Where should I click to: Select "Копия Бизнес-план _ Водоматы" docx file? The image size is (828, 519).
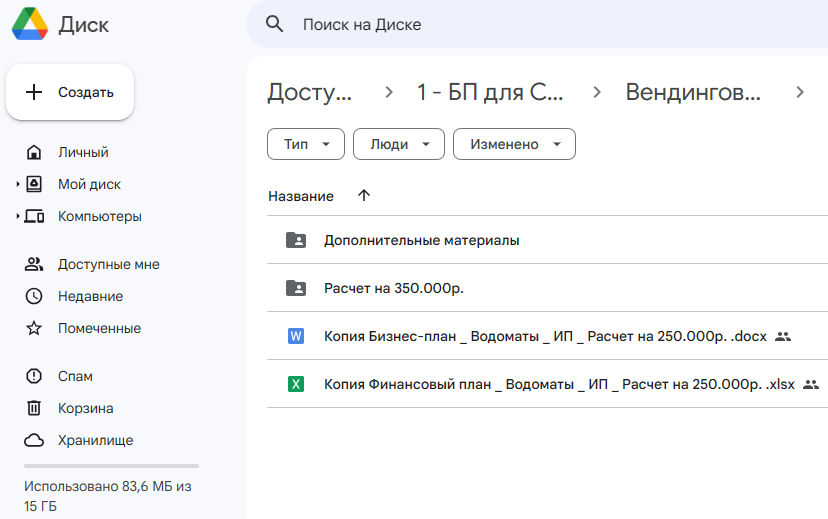pyautogui.click(x=548, y=336)
